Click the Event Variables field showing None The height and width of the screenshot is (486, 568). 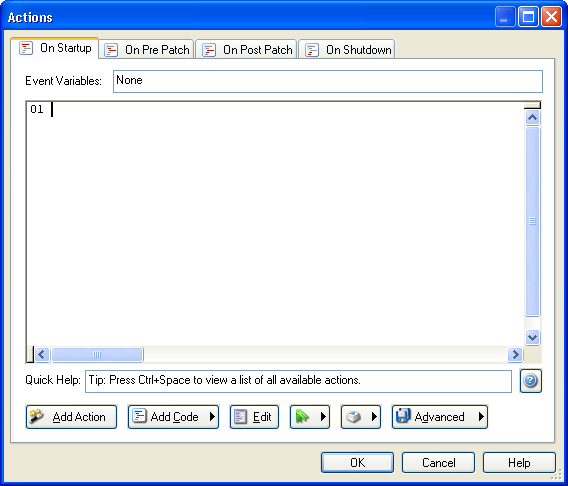[x=328, y=81]
